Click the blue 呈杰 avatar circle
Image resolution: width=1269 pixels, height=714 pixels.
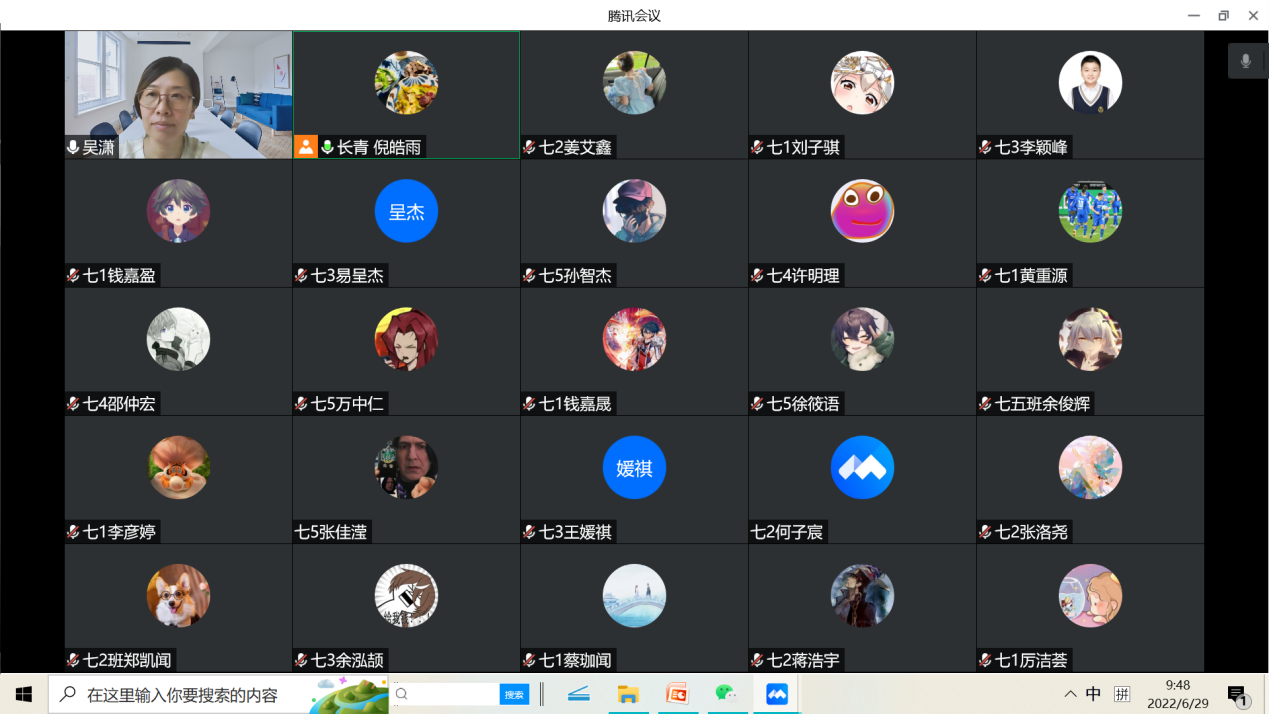click(x=406, y=211)
